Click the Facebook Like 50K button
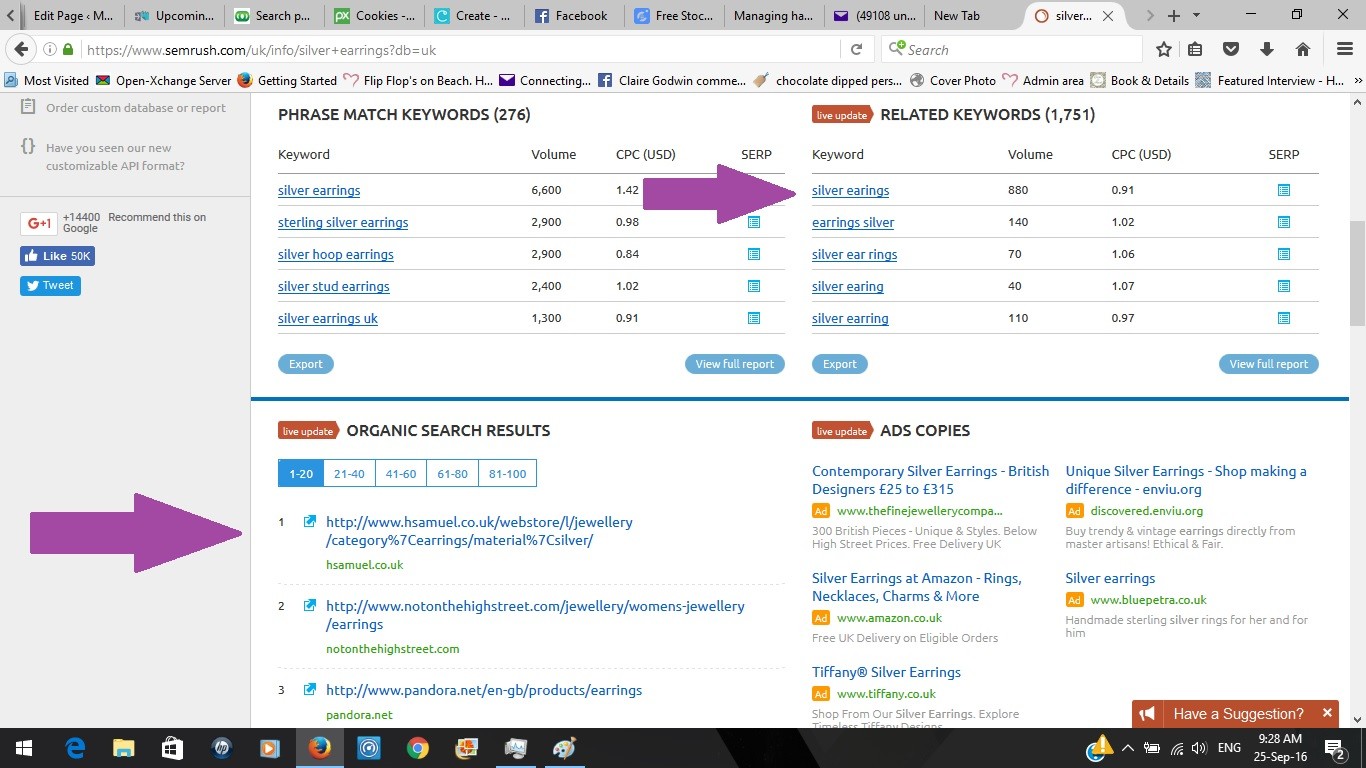Screen dimensions: 1366x768 coord(57,256)
